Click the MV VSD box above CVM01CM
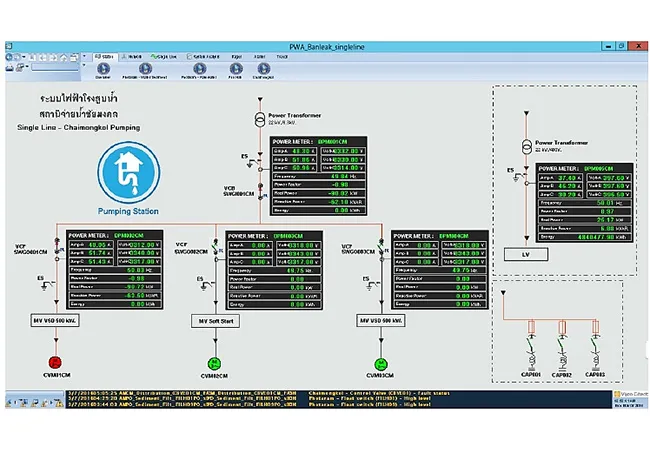Viewport: 650px width, 450px height. pyautogui.click(x=55, y=321)
